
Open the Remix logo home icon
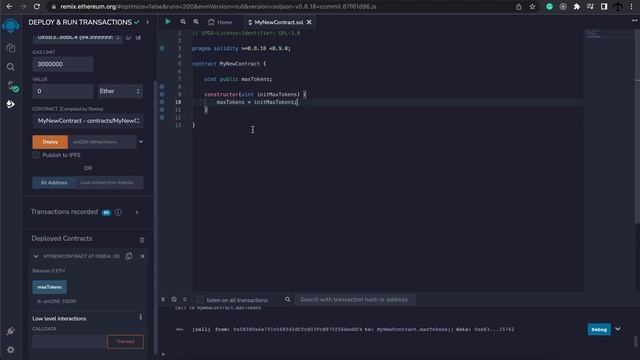pos(11,26)
